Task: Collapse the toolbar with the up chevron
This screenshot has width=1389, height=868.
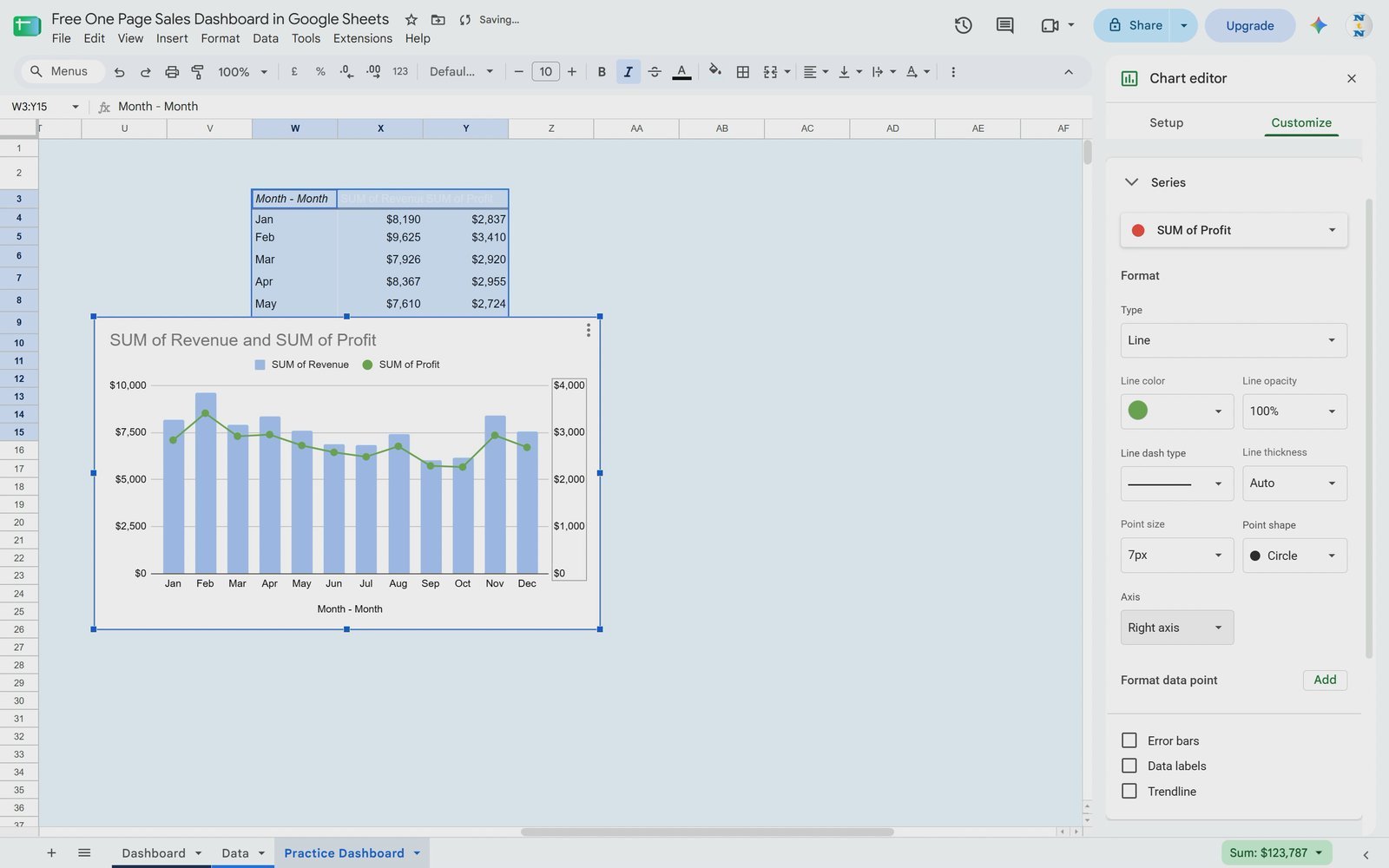Action: (1068, 72)
